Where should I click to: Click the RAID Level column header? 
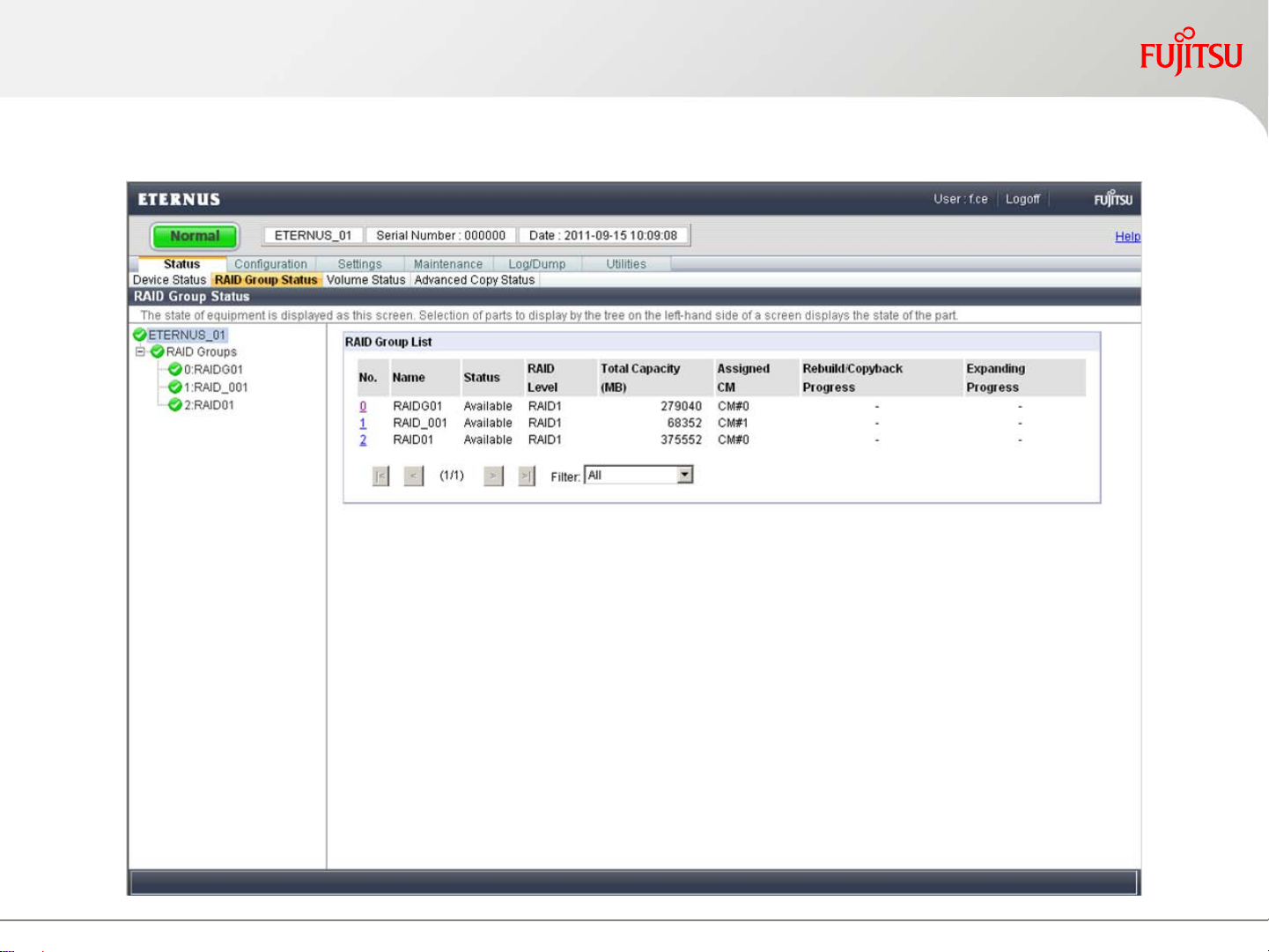click(542, 378)
